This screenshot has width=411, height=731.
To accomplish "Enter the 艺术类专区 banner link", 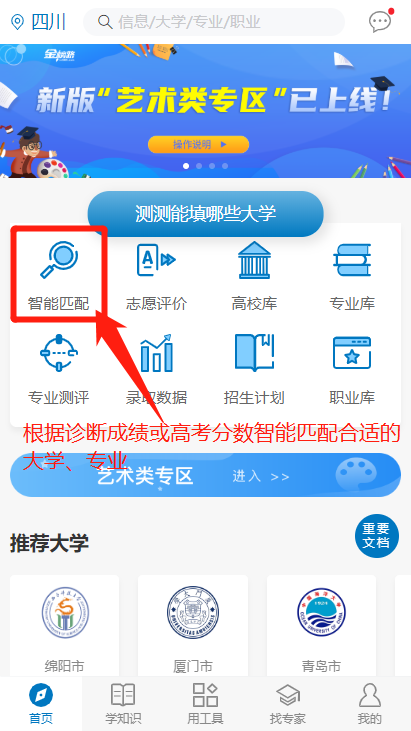I will (206, 475).
